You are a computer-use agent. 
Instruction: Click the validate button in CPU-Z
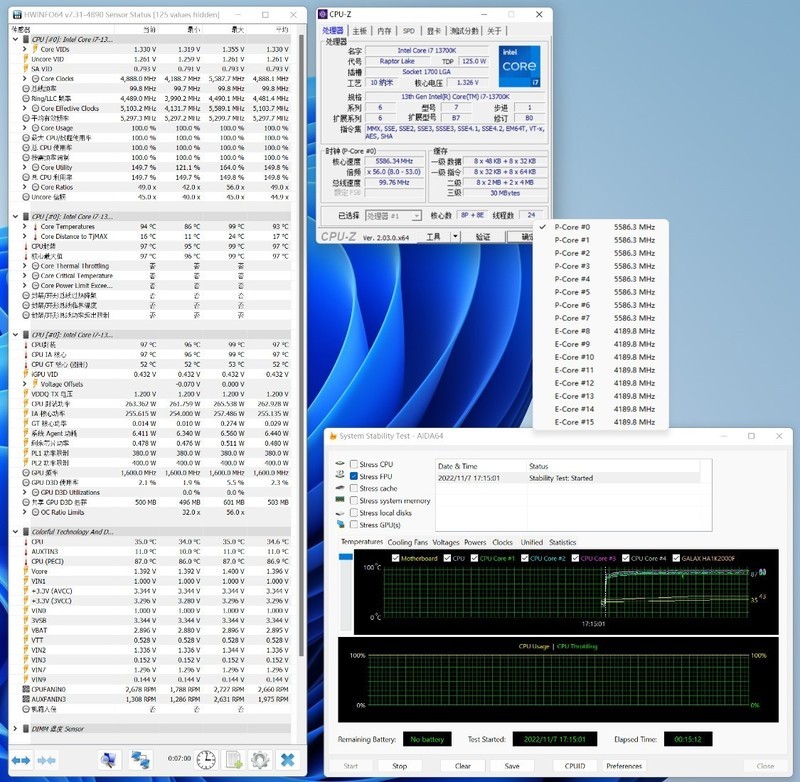tap(482, 238)
